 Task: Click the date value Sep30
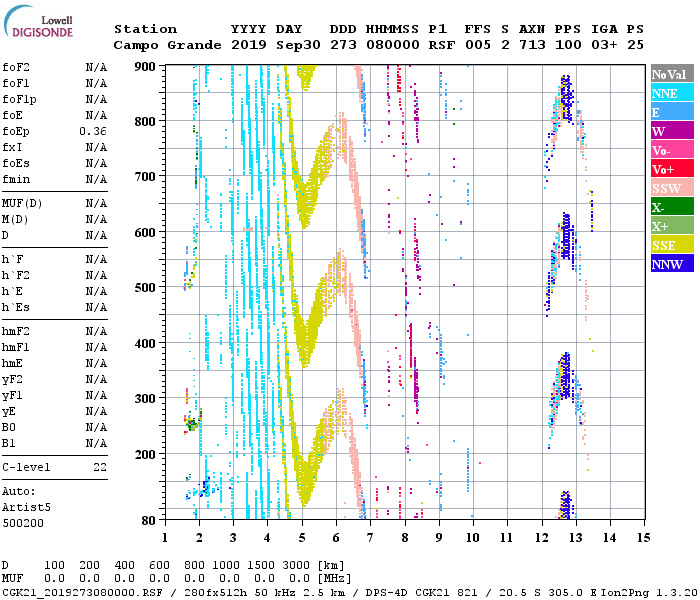coord(298,45)
